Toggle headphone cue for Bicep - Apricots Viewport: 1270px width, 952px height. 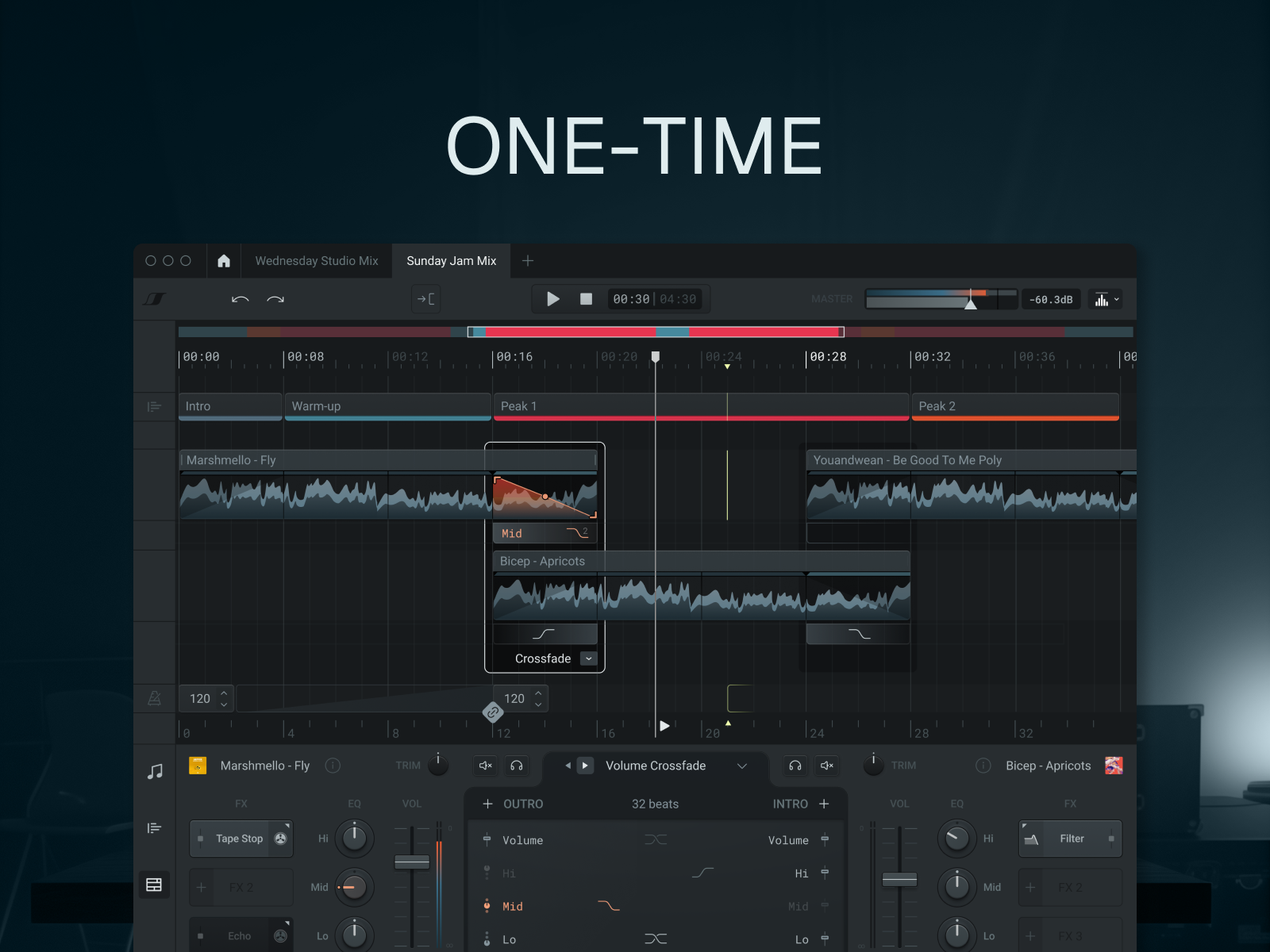click(795, 766)
